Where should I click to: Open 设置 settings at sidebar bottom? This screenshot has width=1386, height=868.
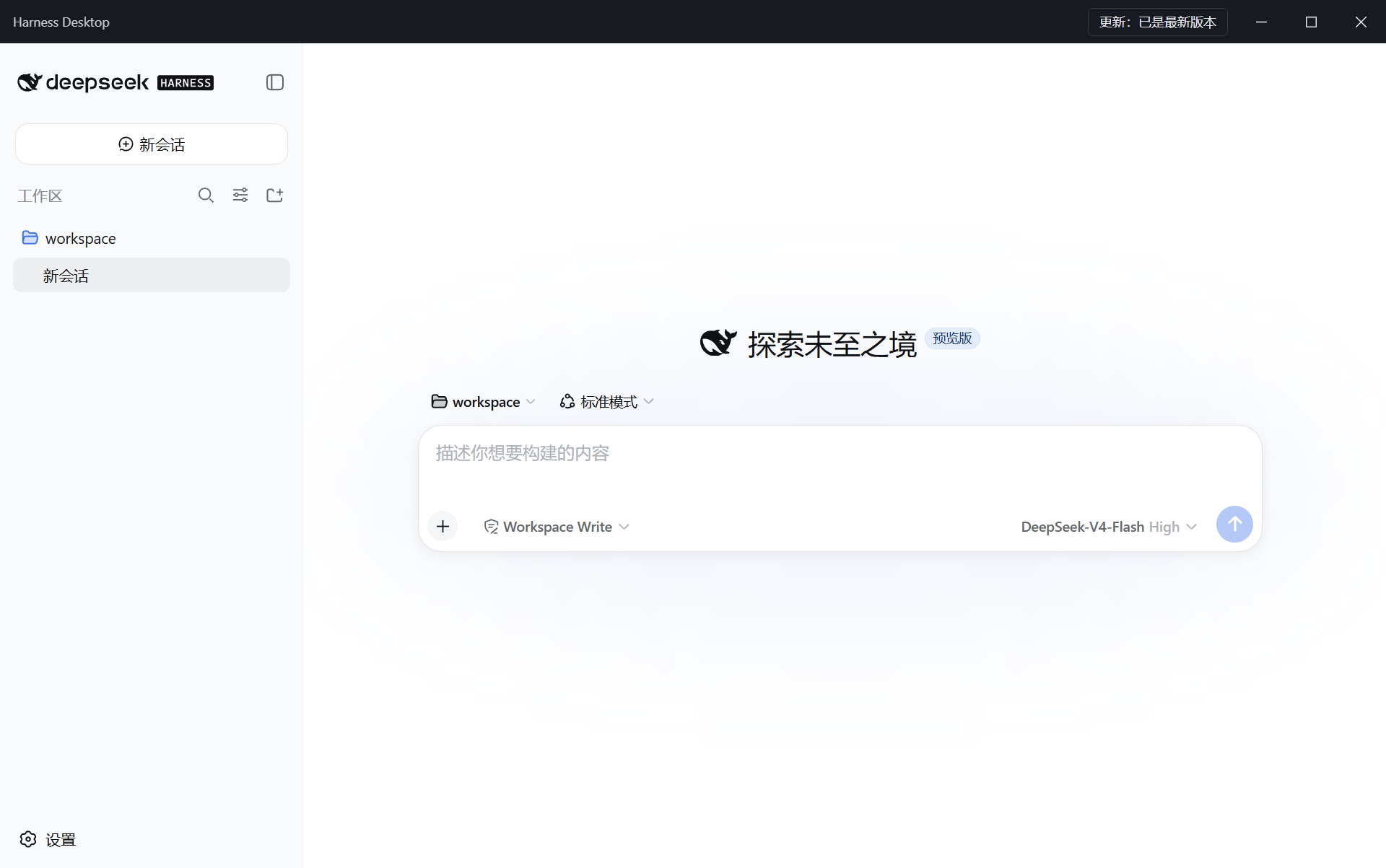(48, 839)
